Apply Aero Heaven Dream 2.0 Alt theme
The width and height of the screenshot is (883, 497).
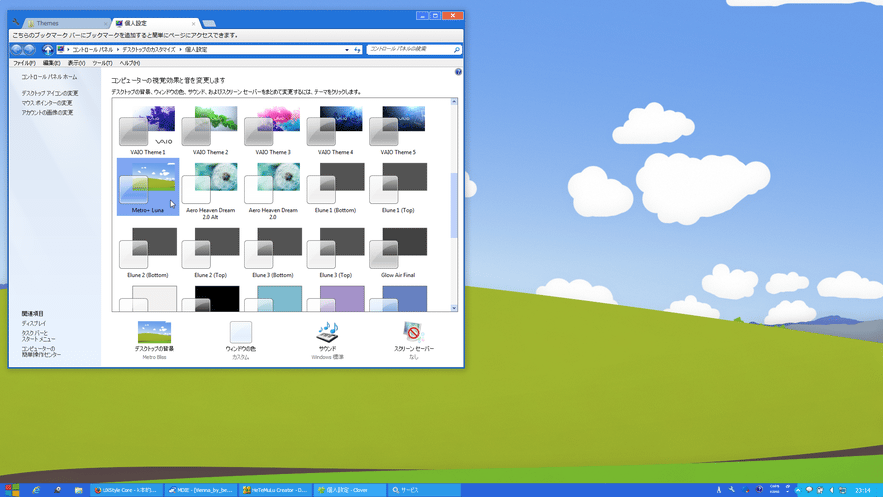[211, 190]
